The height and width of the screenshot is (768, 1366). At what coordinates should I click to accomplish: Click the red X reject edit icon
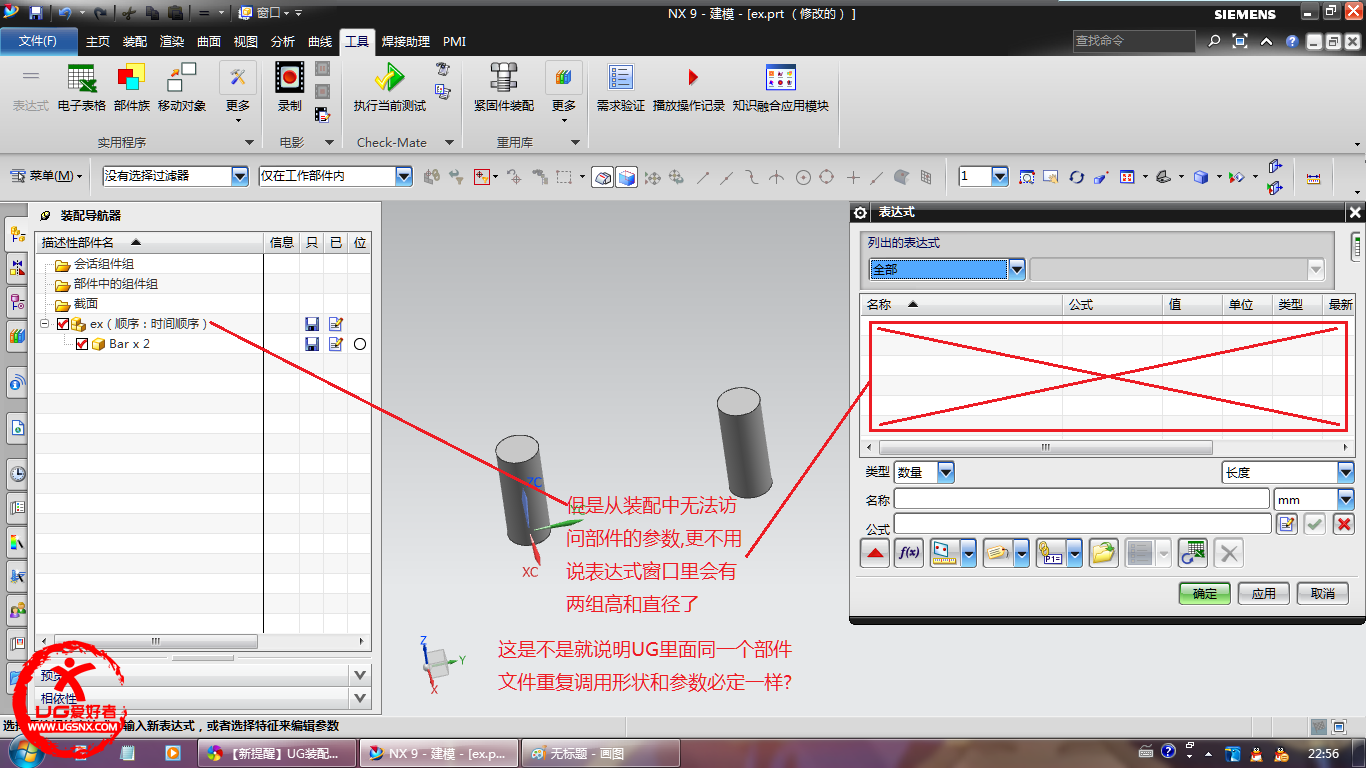pyautogui.click(x=1344, y=524)
